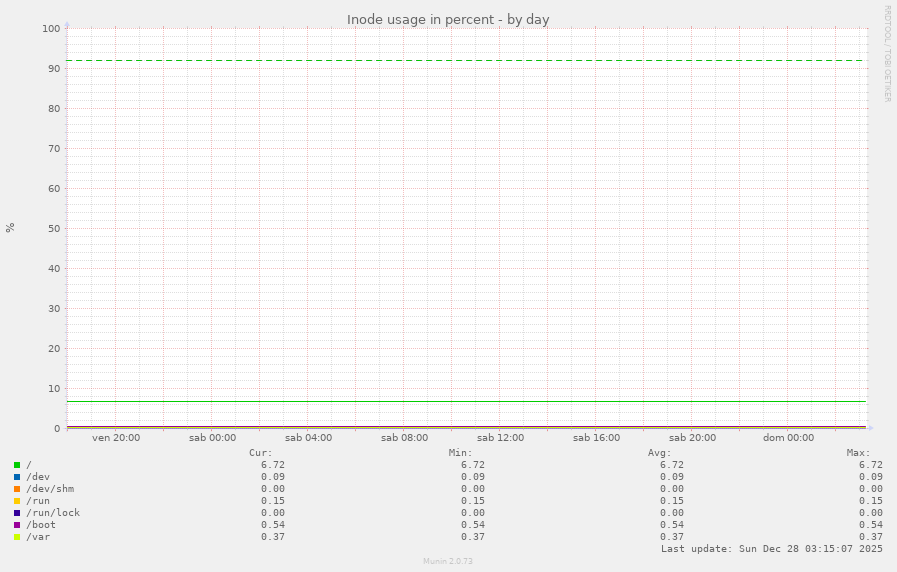Select the /dev legend label
Image resolution: width=897 pixels, height=572 pixels.
(x=38, y=477)
